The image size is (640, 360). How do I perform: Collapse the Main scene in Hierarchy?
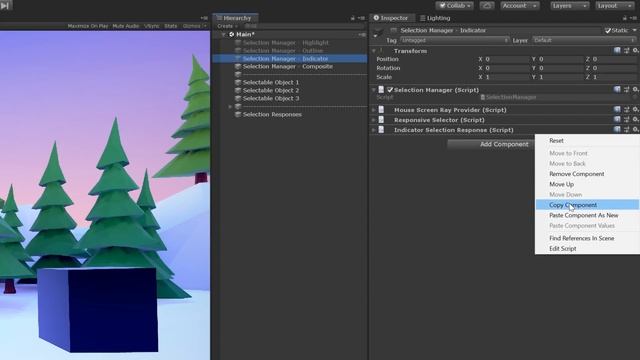224,35
